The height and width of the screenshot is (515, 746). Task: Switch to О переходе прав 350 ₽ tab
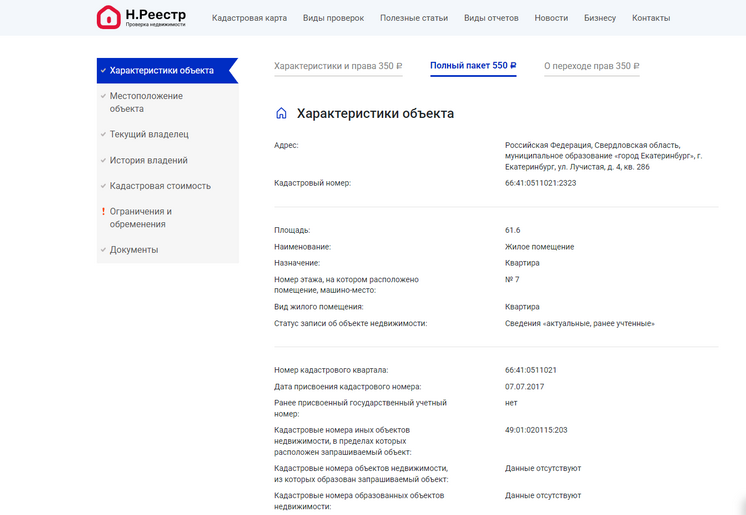pyautogui.click(x=591, y=66)
